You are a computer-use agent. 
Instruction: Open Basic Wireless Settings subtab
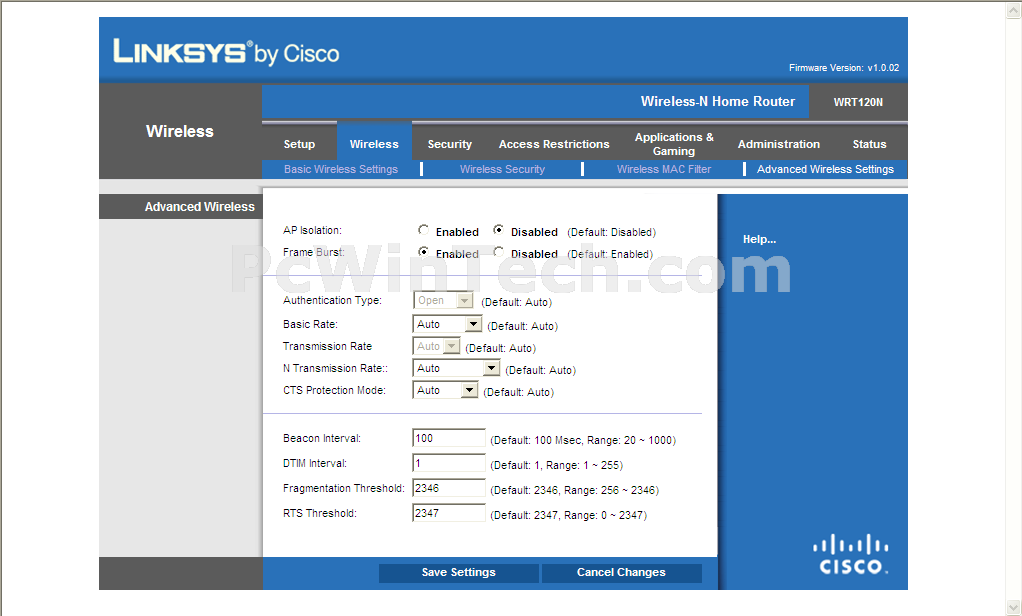pyautogui.click(x=341, y=169)
